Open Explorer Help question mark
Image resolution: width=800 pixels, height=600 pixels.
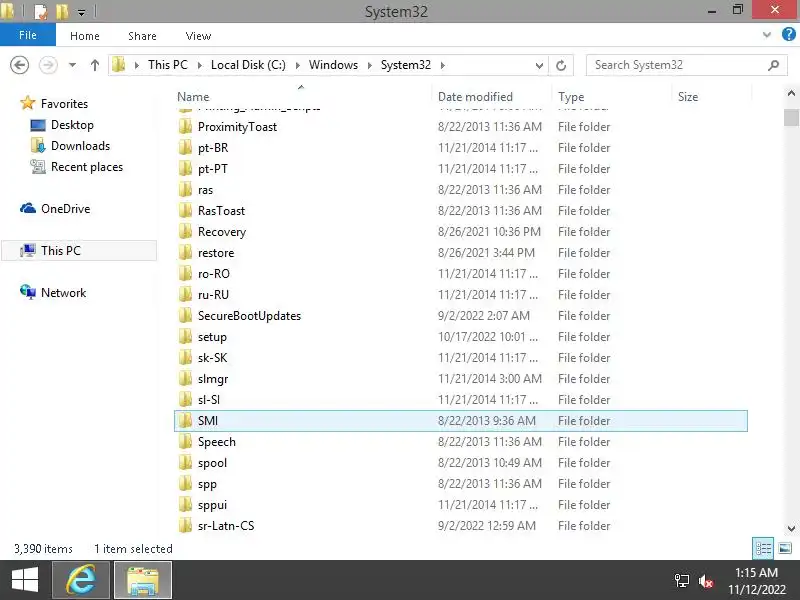(x=788, y=35)
